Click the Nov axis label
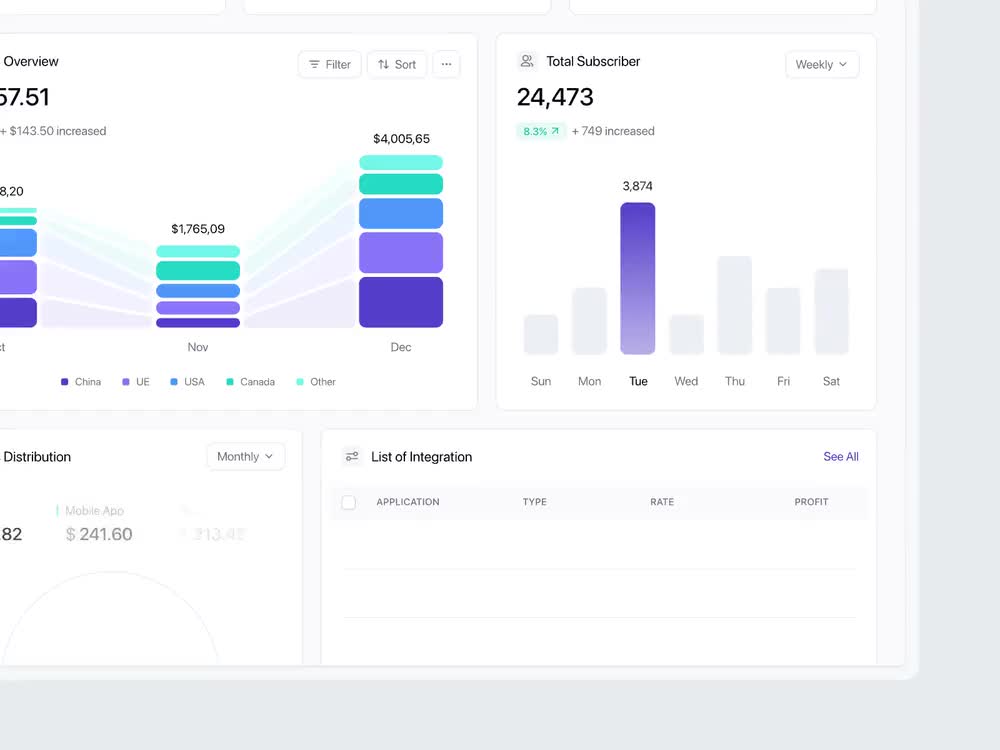The image size is (1000, 750). click(x=198, y=347)
